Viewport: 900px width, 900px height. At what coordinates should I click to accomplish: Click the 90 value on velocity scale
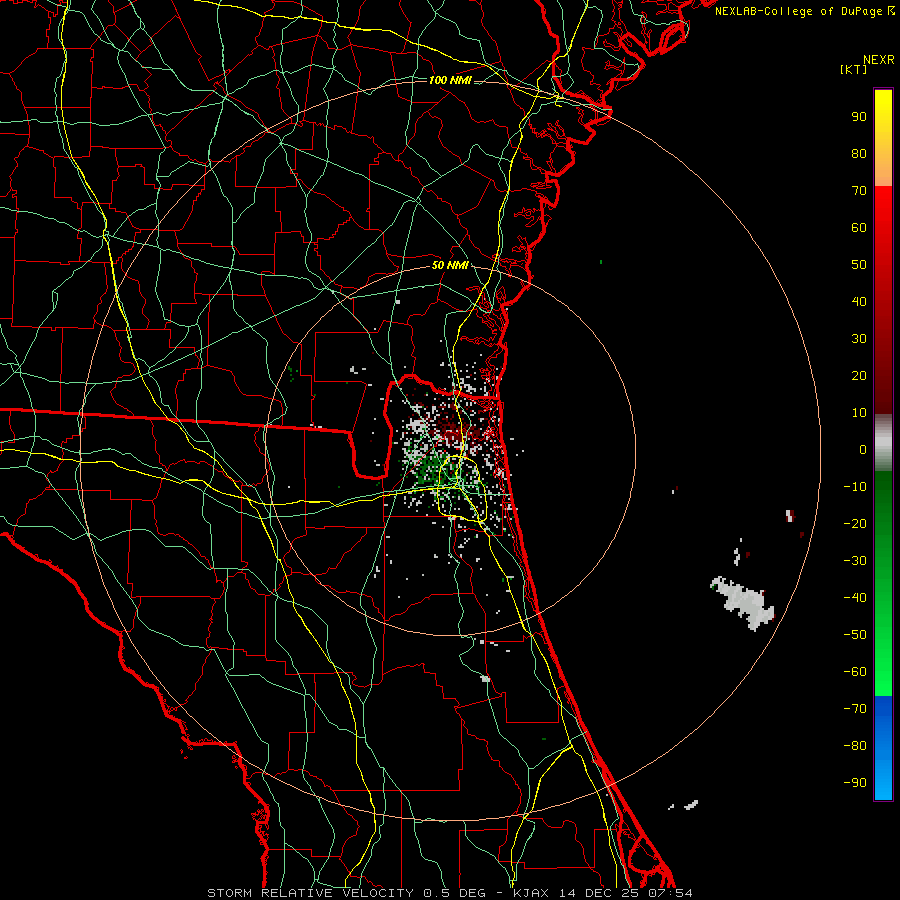859,117
